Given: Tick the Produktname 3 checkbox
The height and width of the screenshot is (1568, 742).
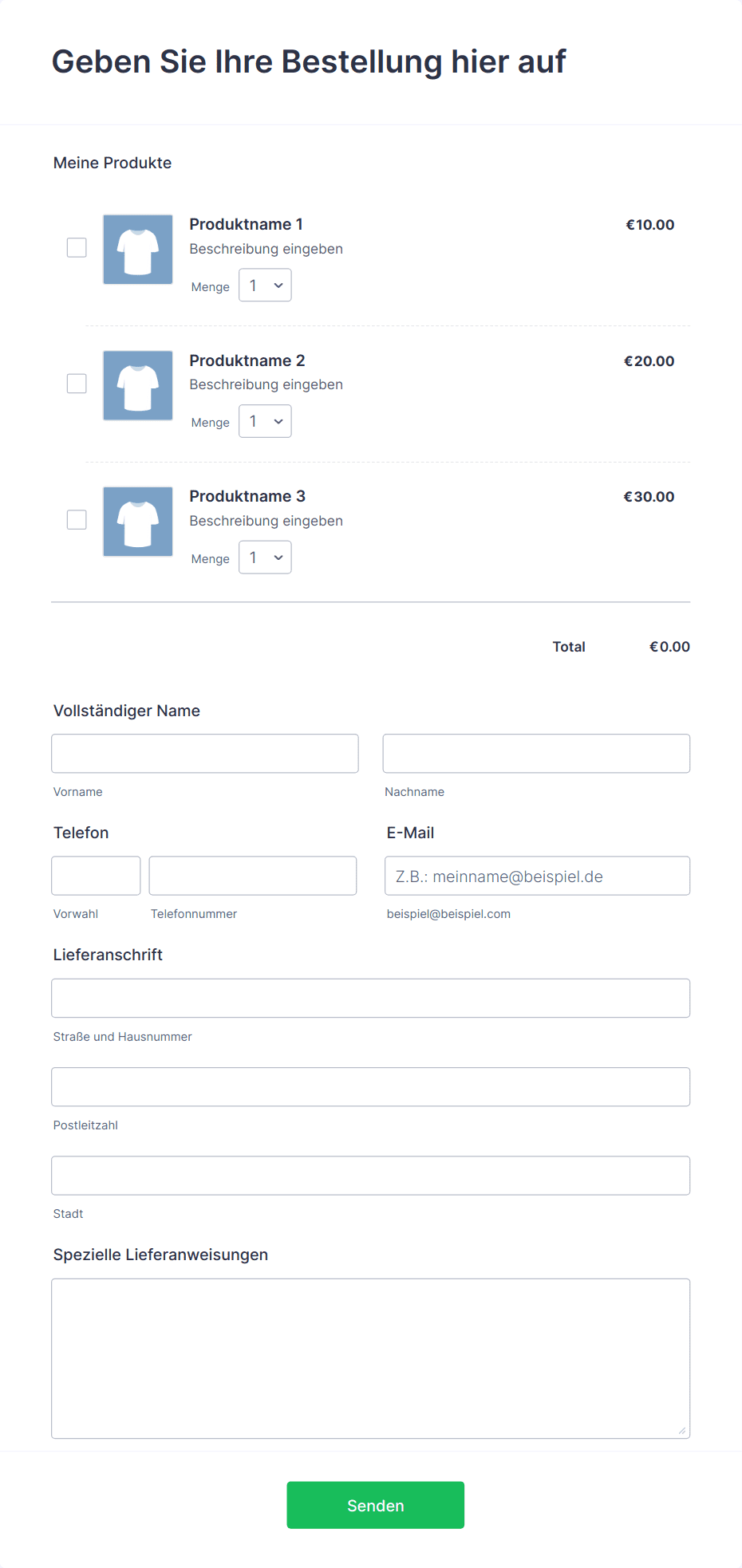Looking at the screenshot, I should (x=77, y=520).
